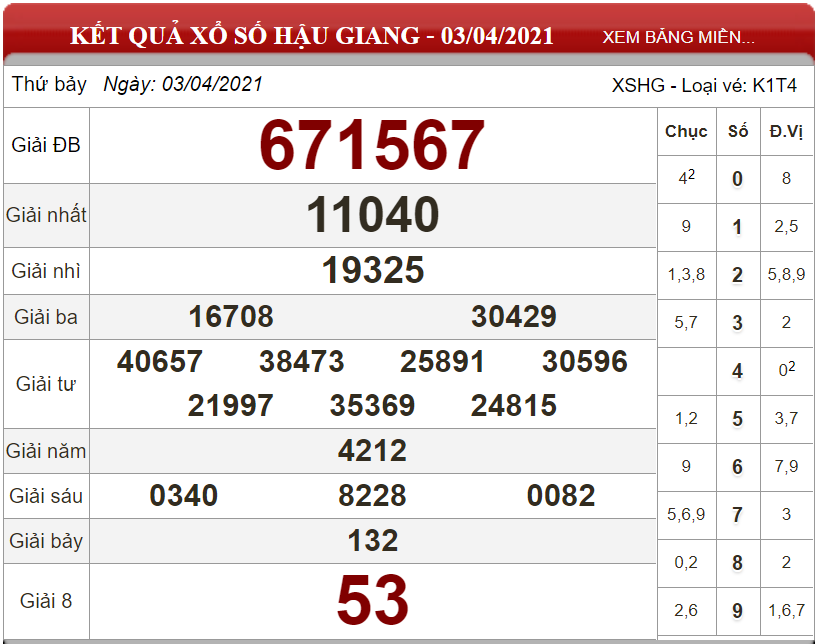Click the Đ.Vị cell showing '2,5'
Image resolution: width=820 pixels, height=644 pixels.
coord(786,226)
